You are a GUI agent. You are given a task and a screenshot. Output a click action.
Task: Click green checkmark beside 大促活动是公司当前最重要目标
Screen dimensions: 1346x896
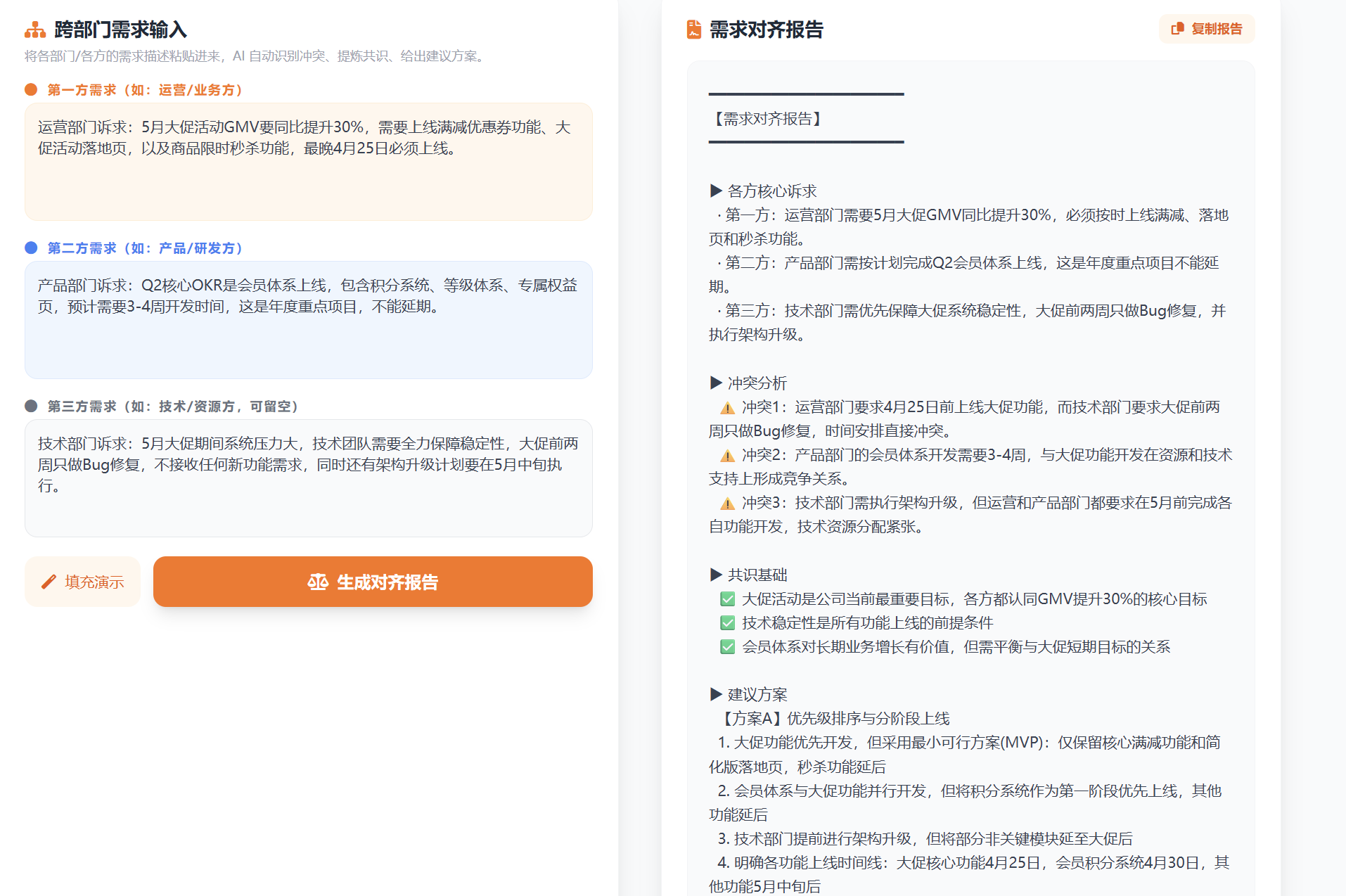click(727, 599)
